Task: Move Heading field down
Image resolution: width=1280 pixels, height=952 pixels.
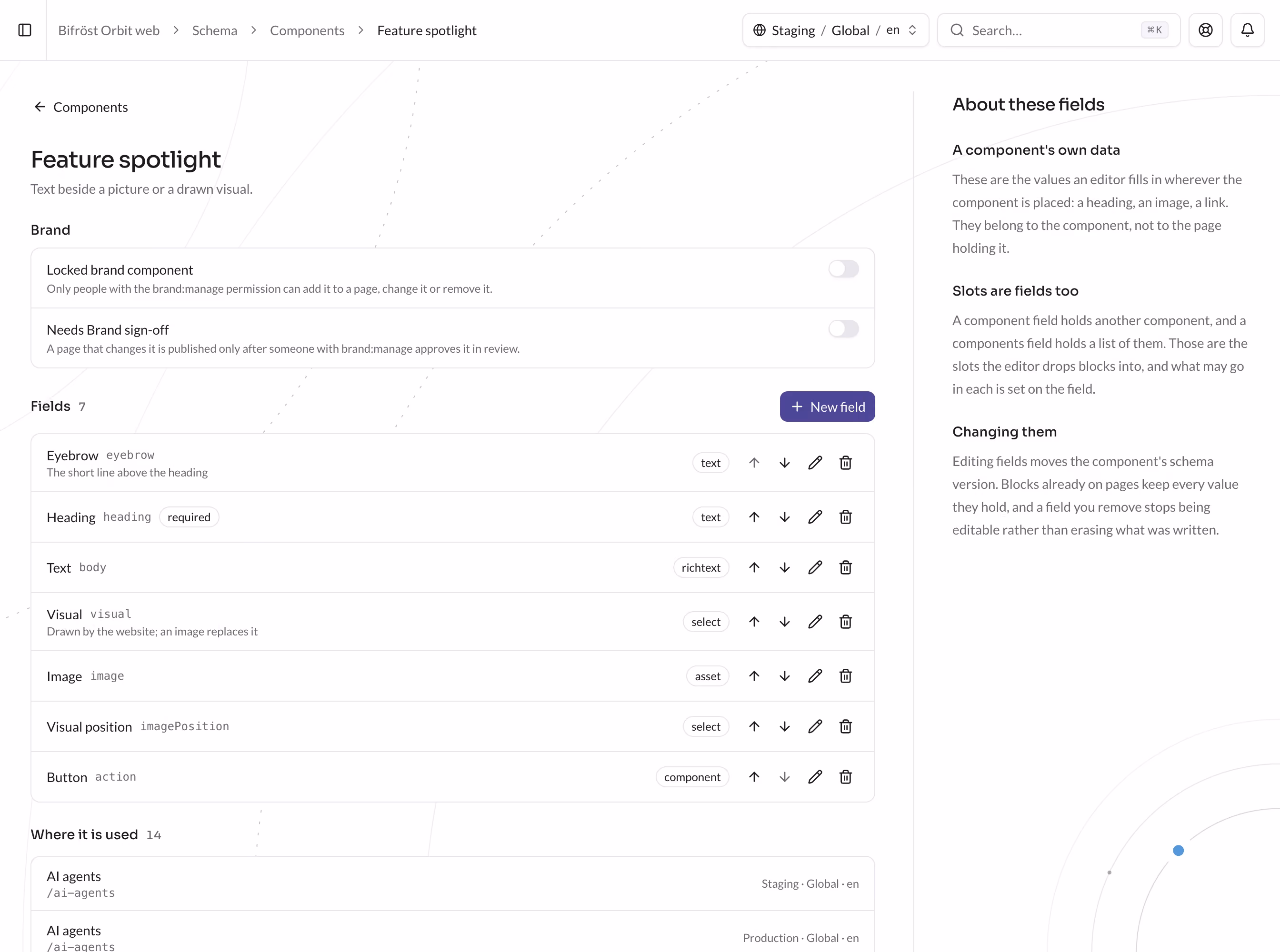Action: click(784, 517)
